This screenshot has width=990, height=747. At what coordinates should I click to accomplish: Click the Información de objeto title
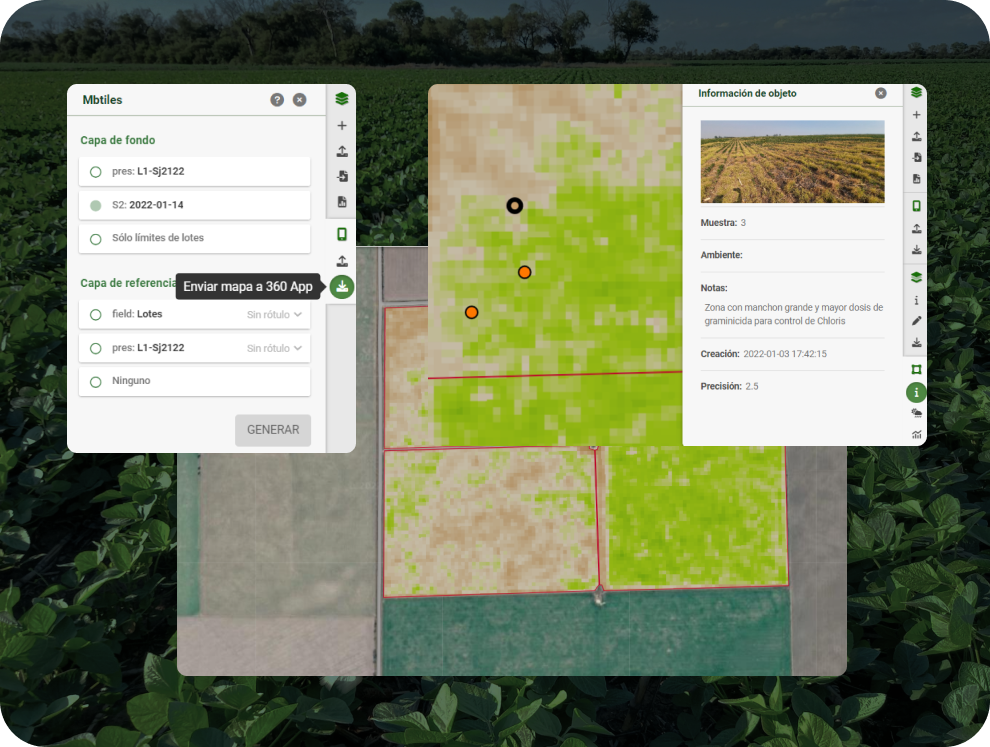pos(747,93)
